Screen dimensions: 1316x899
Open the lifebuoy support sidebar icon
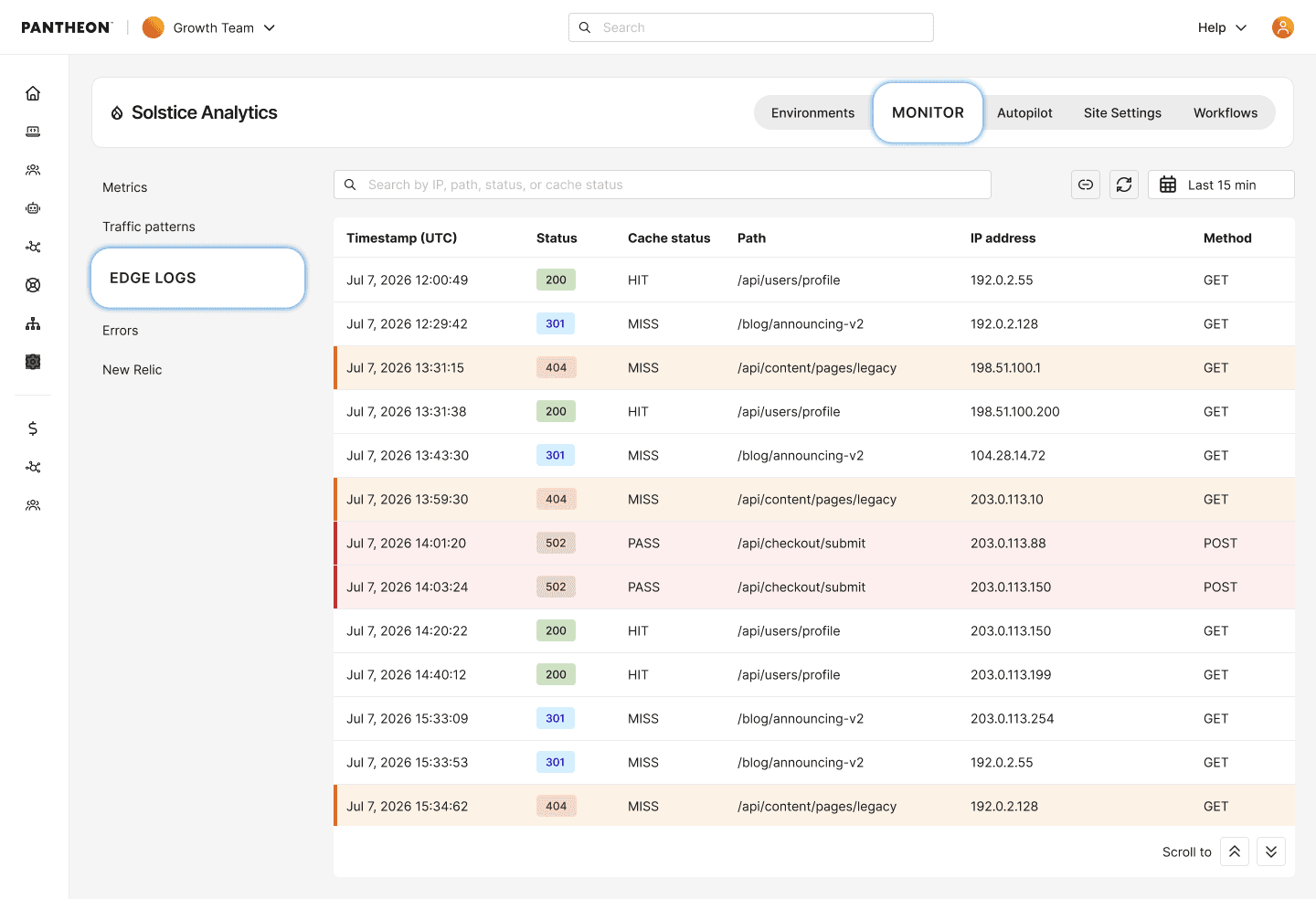point(33,285)
